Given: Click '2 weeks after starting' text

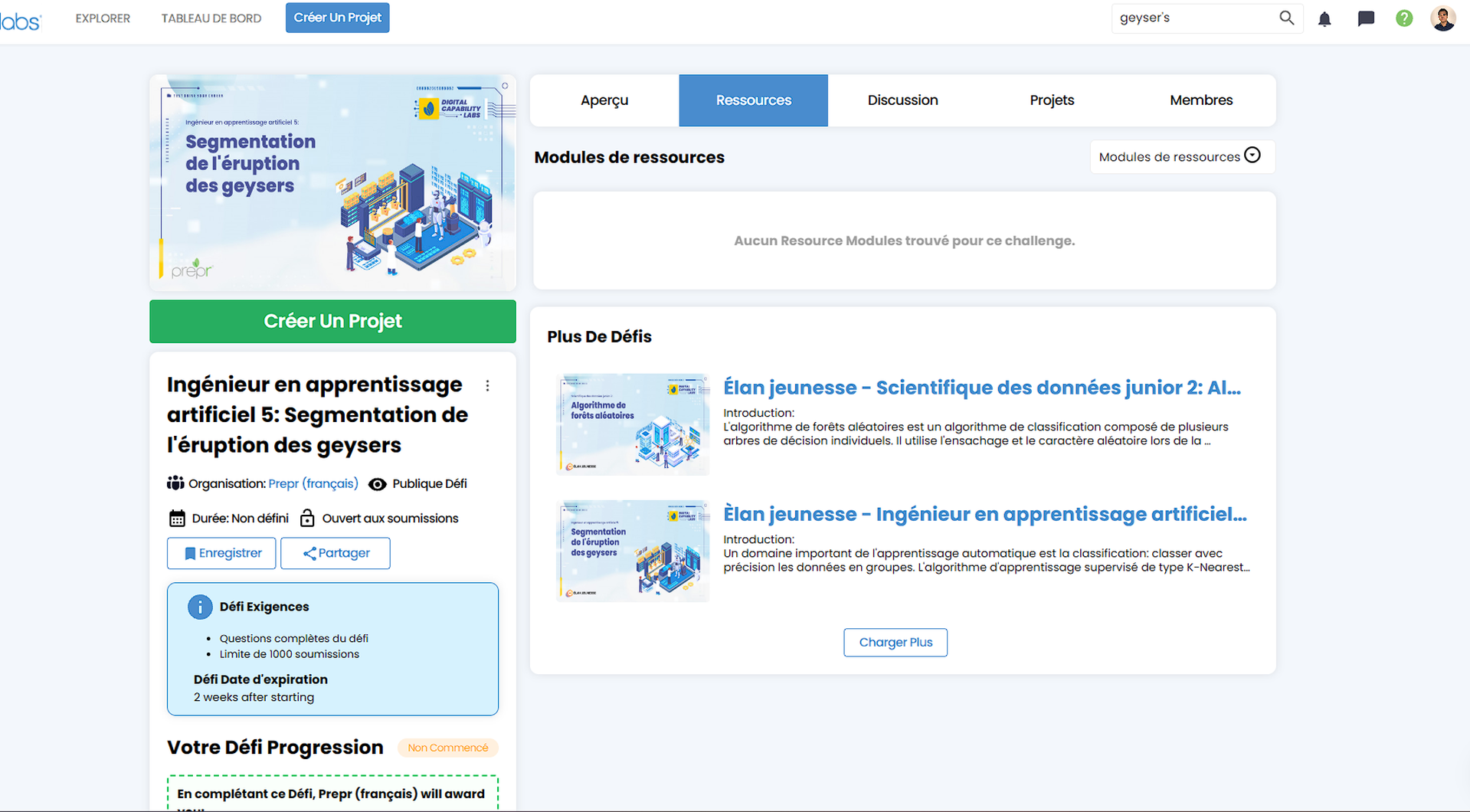Looking at the screenshot, I should (254, 697).
